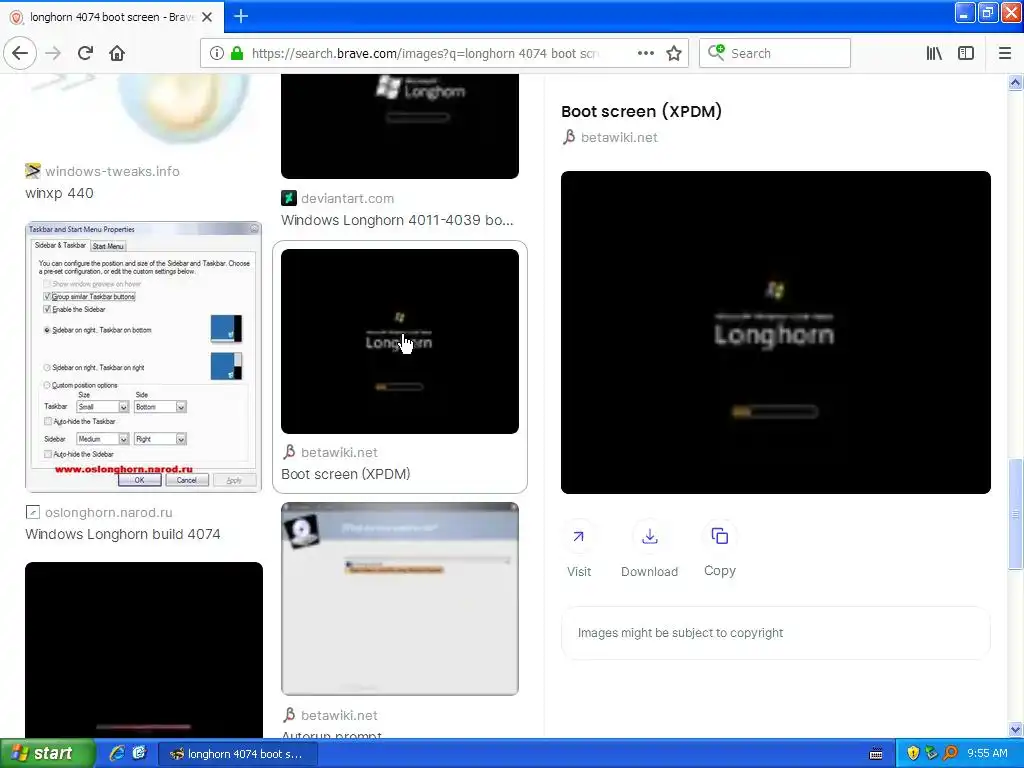Select the longhorn 4074 boot screen tab
This screenshot has width=1024, height=768.
(x=112, y=17)
